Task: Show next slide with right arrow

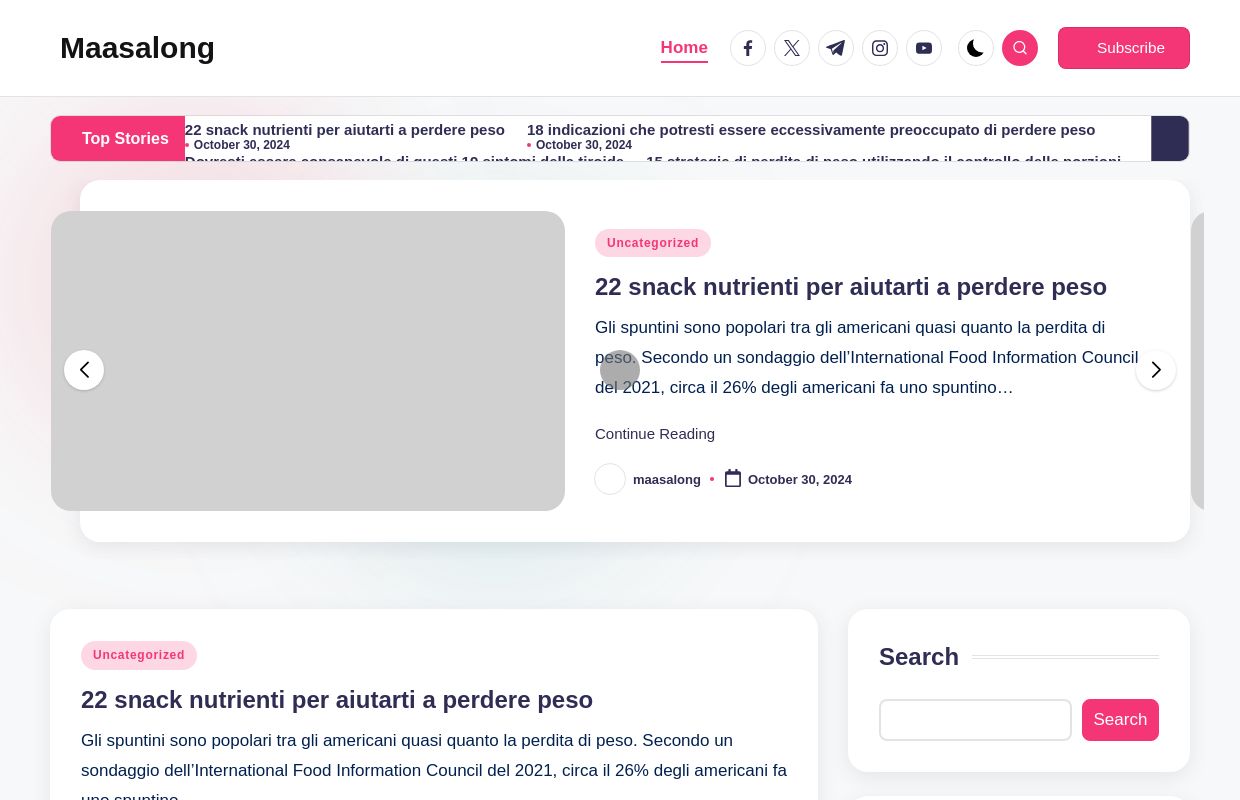Action: pos(1156,370)
